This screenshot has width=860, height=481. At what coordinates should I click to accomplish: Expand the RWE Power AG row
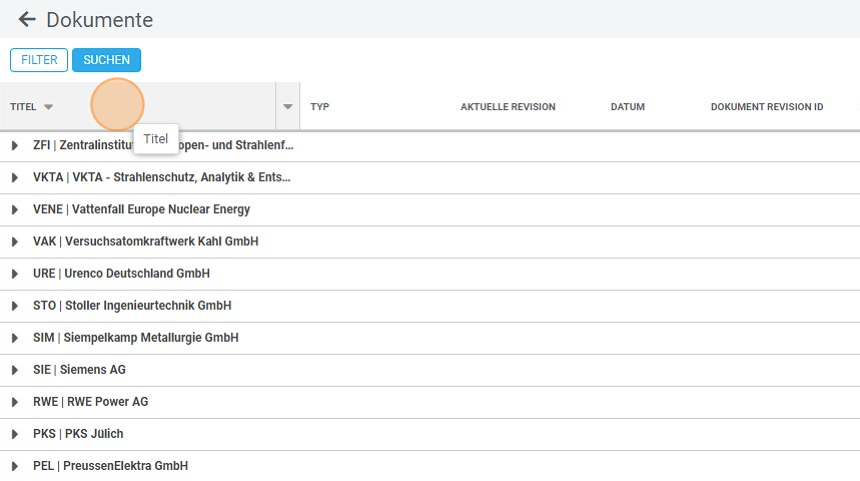point(15,402)
